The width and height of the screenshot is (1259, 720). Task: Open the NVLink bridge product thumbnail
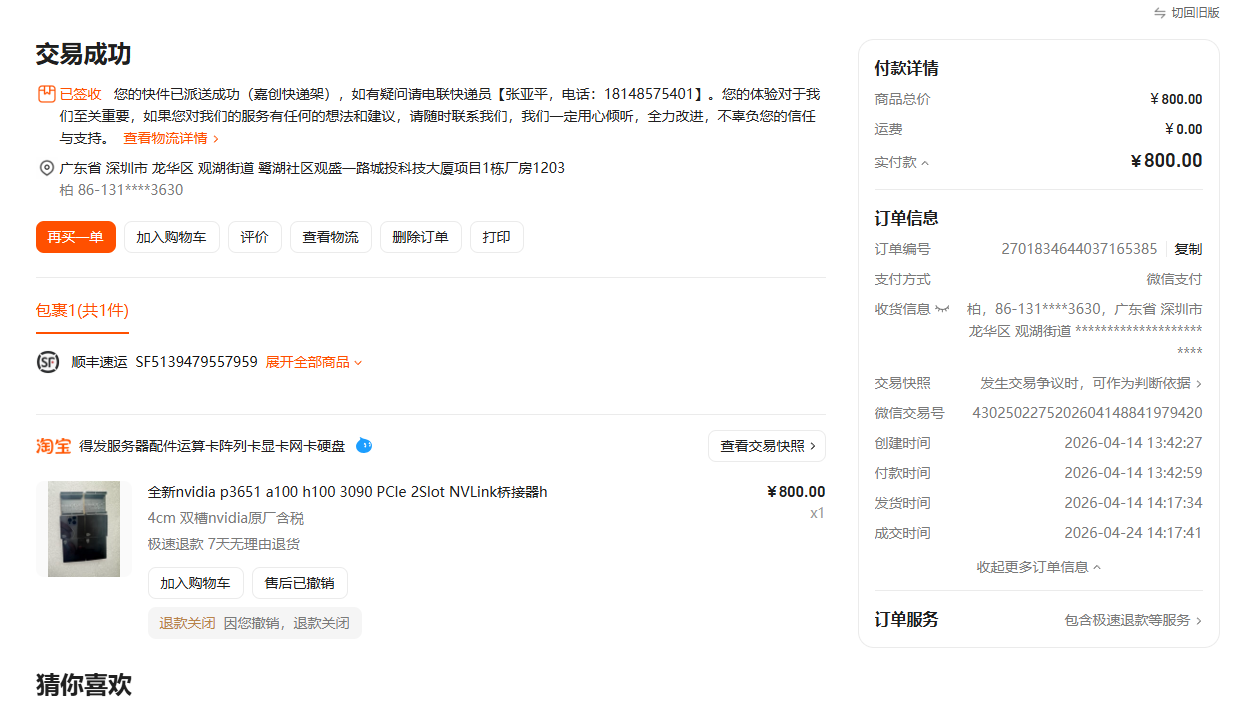tap(84, 529)
